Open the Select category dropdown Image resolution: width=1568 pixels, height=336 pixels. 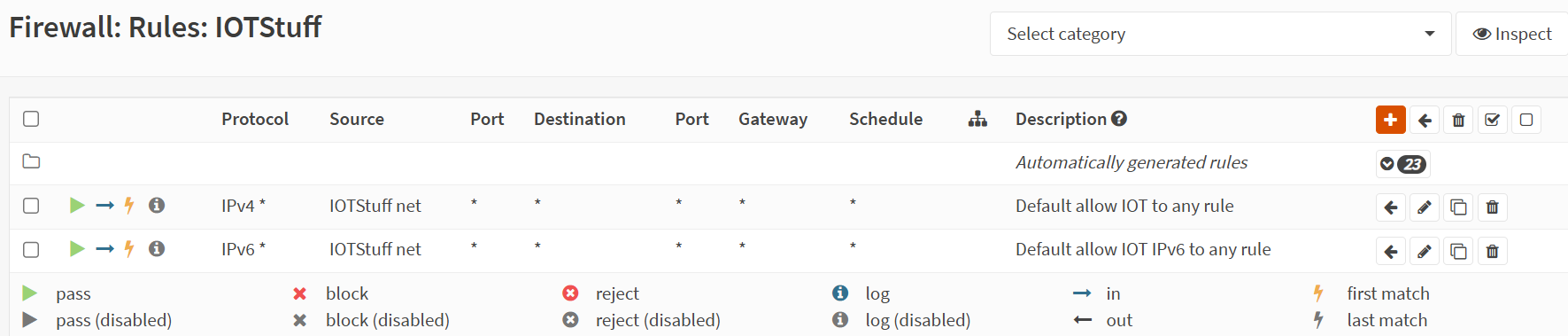coord(1220,34)
